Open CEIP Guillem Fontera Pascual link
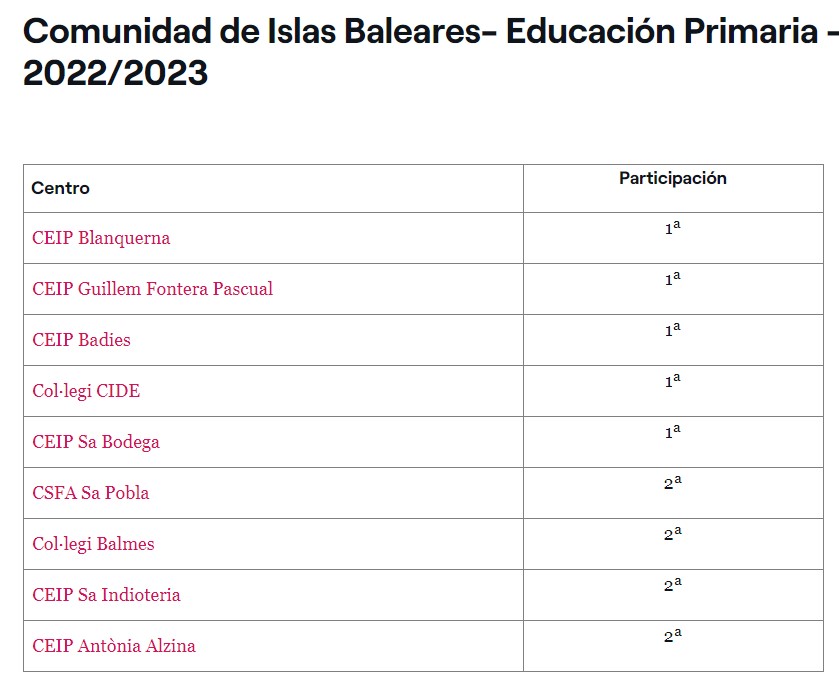Image resolution: width=839 pixels, height=689 pixels. (152, 289)
